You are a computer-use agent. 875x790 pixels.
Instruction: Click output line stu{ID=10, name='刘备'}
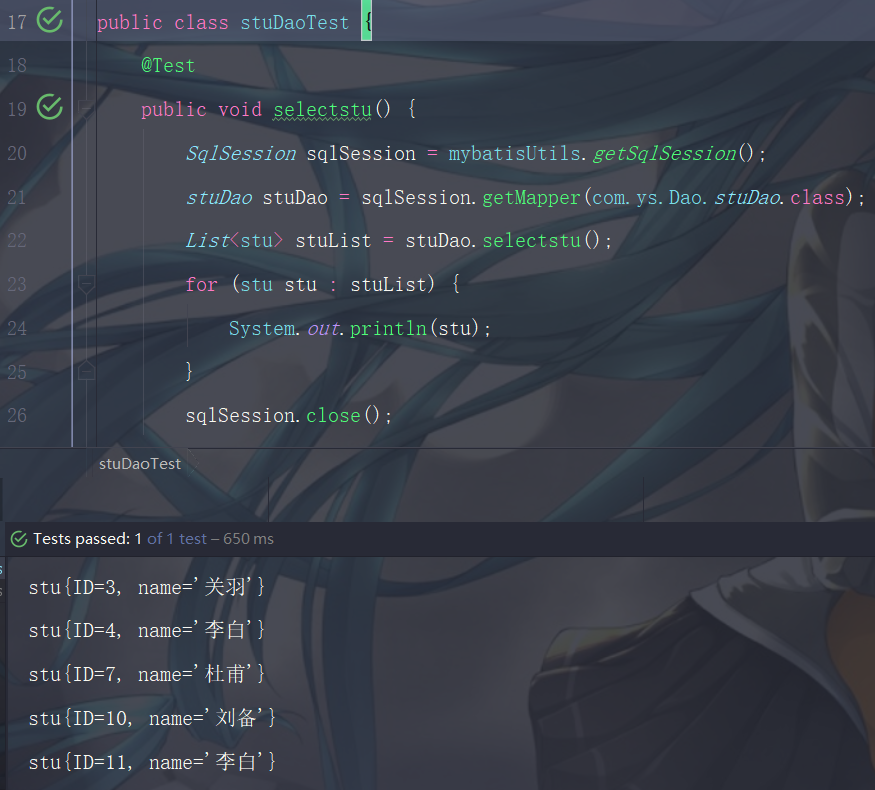[152, 718]
